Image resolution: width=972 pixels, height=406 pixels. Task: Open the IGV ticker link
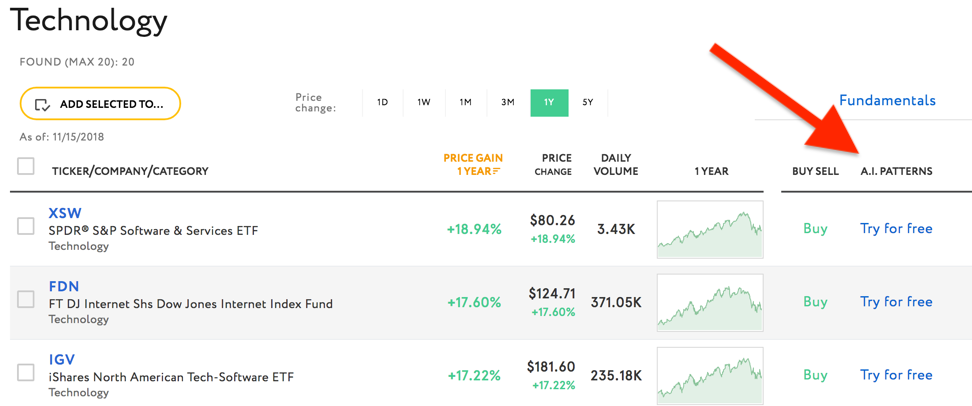click(x=62, y=360)
